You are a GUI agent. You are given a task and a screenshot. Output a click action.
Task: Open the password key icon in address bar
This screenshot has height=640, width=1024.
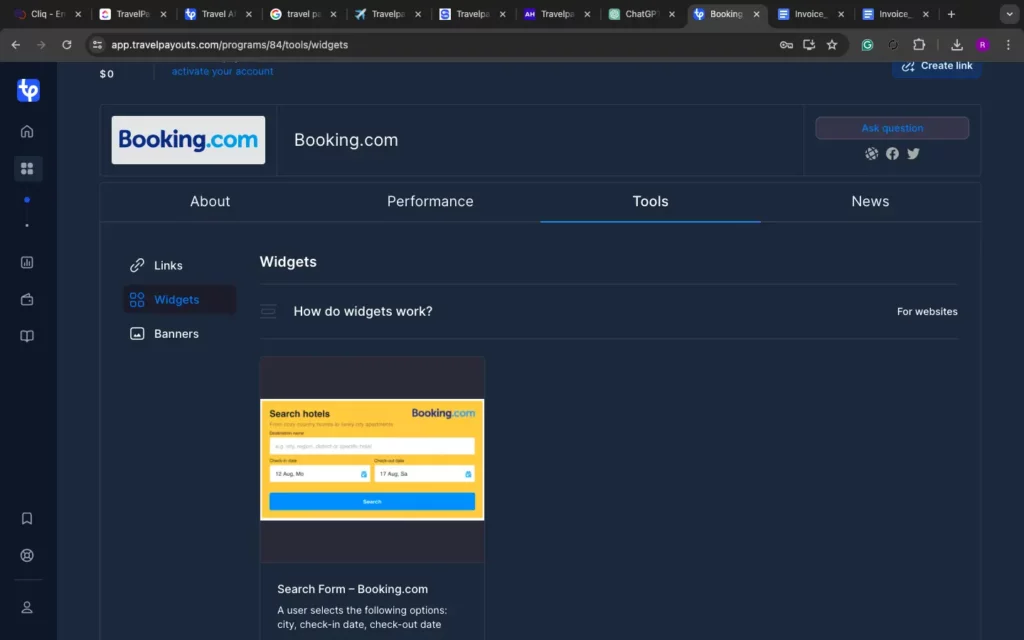pyautogui.click(x=786, y=44)
